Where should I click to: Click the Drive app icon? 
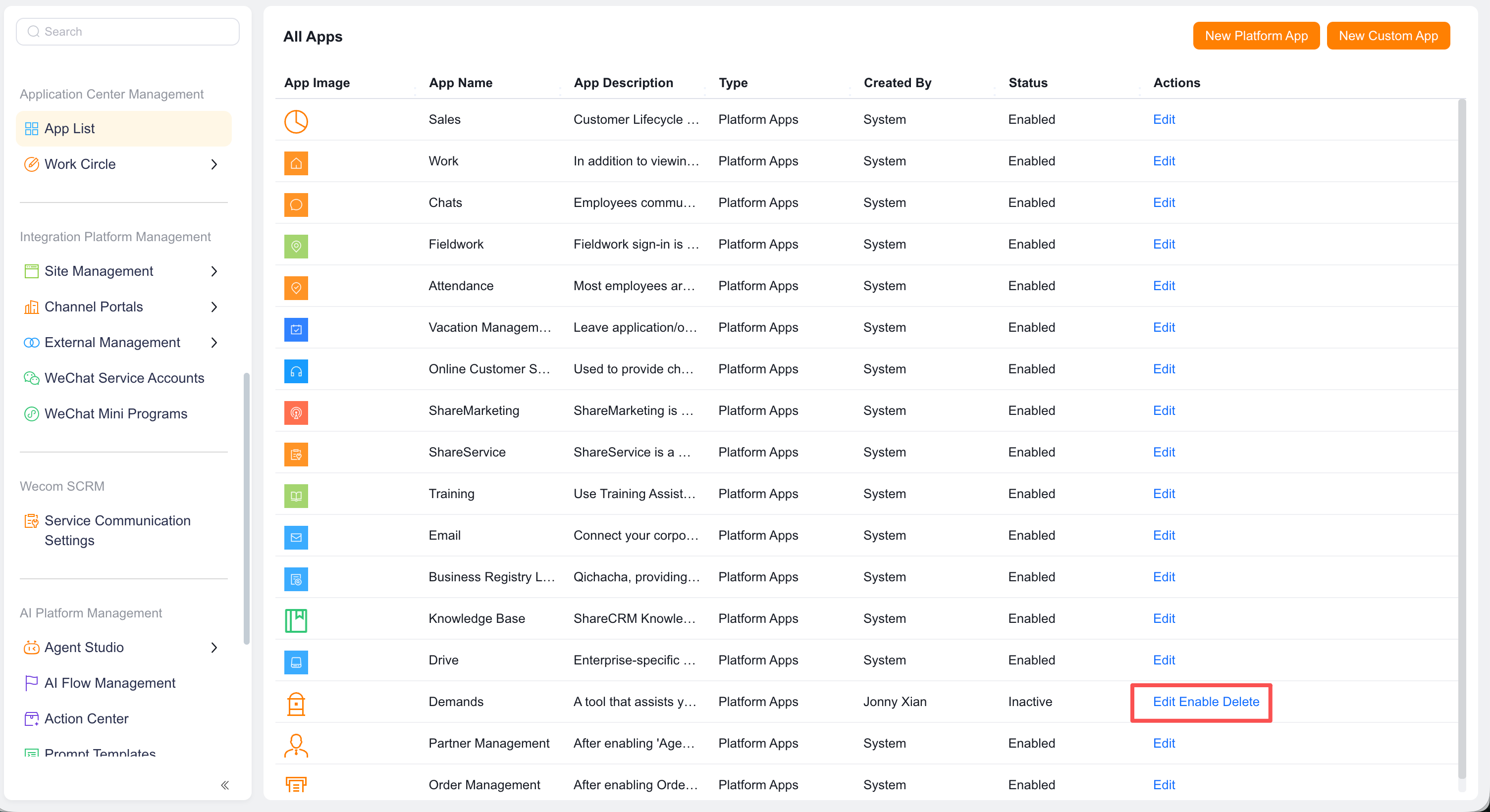pyautogui.click(x=296, y=663)
